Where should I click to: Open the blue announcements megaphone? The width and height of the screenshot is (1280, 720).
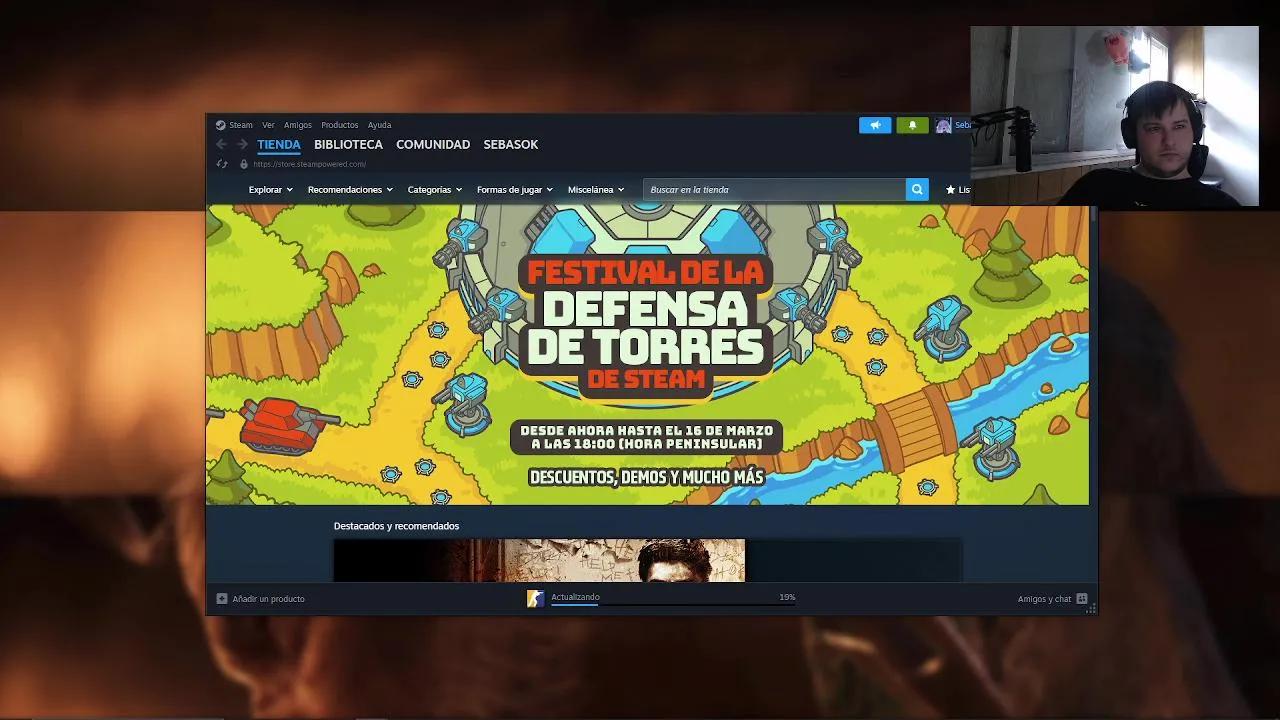[875, 125]
